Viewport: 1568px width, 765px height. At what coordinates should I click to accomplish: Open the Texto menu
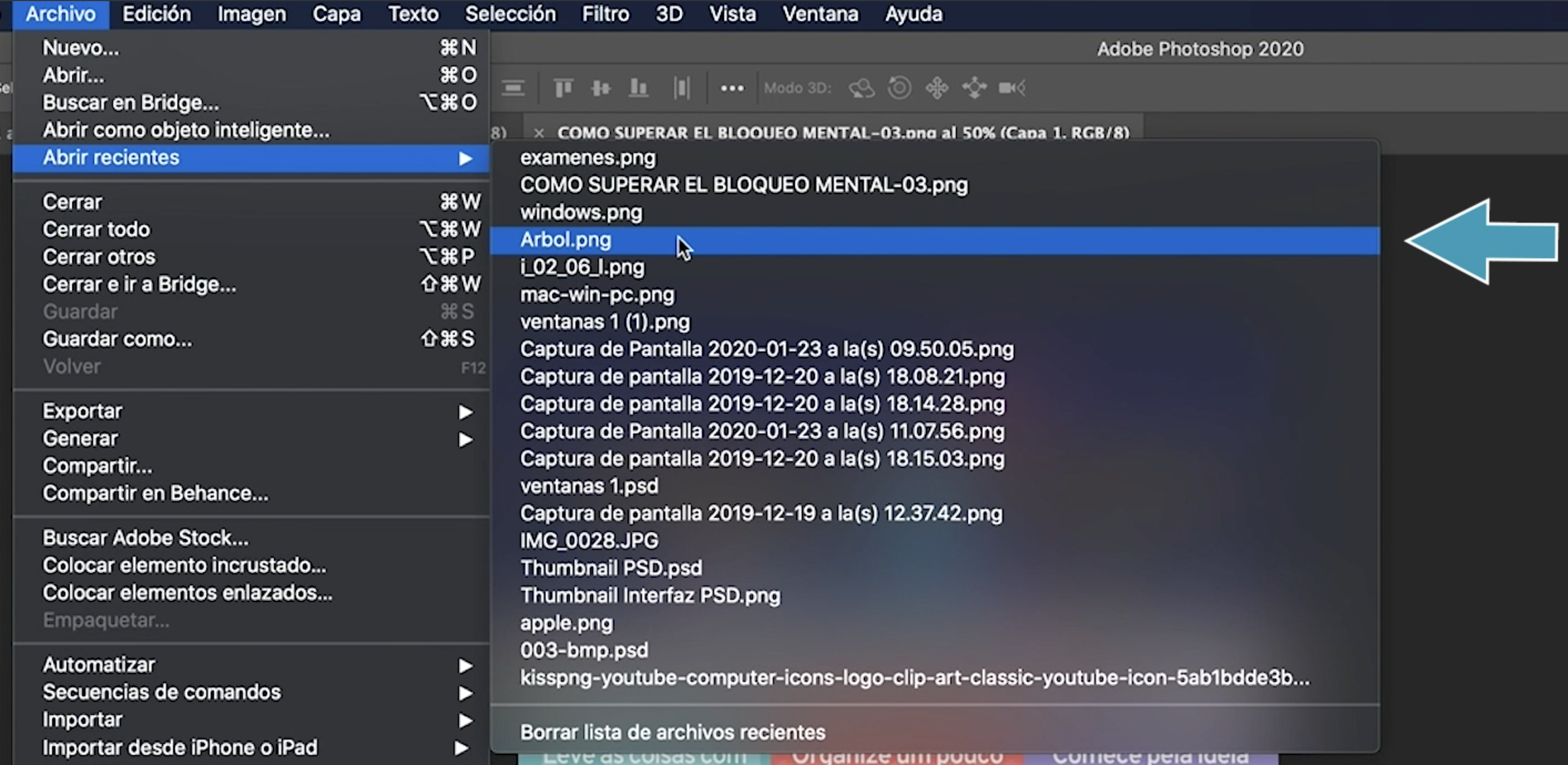[x=413, y=14]
